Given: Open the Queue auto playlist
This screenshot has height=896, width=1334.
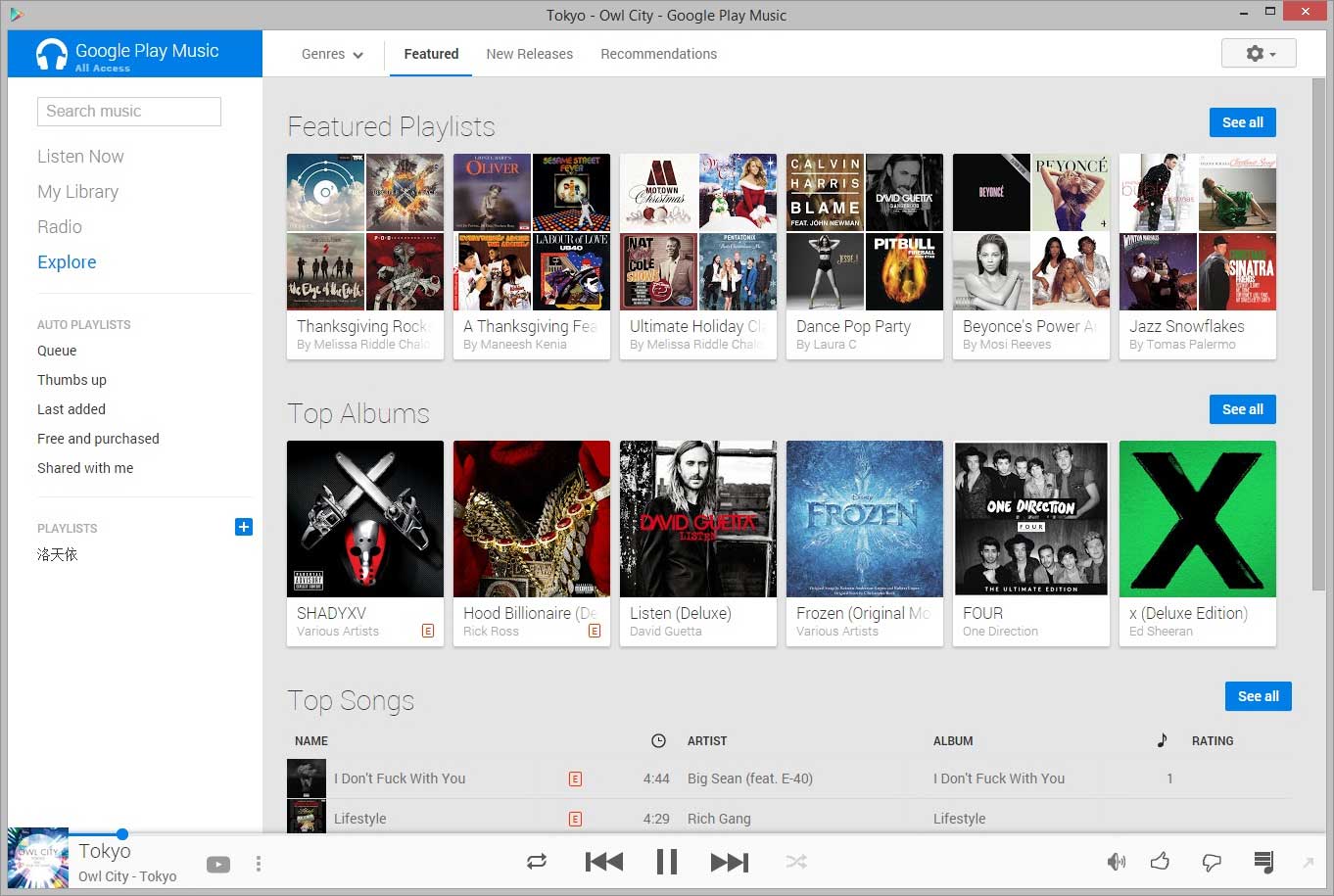Looking at the screenshot, I should coord(57,351).
